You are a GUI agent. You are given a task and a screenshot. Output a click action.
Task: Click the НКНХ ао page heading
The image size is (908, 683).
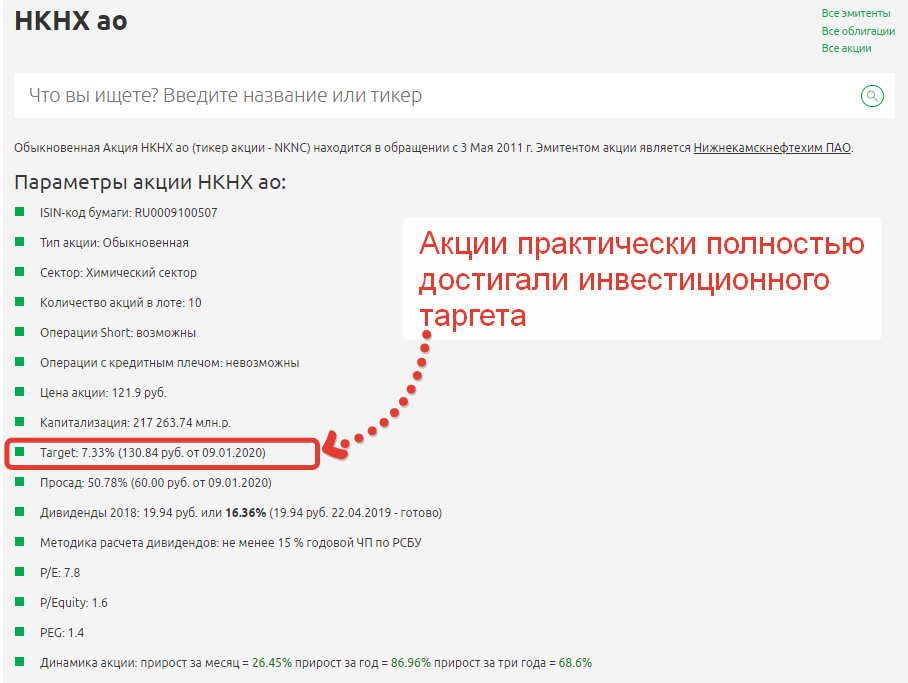click(71, 21)
